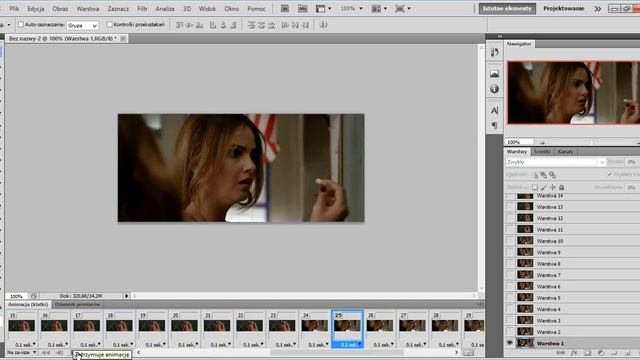
Task: Toggle the Auto-zaznaczanie checkbox
Action: tap(21, 25)
